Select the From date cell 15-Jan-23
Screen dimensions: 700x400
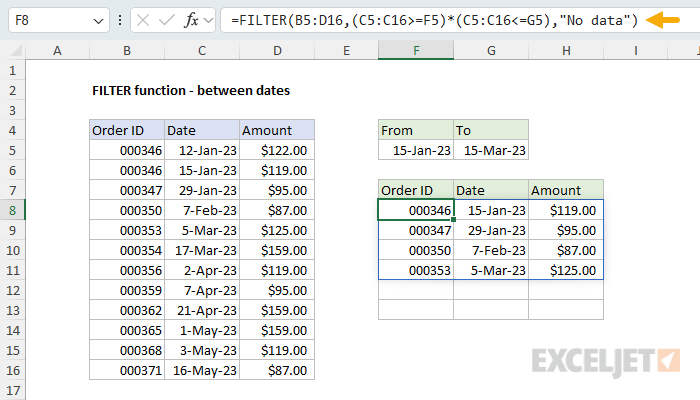click(x=416, y=150)
